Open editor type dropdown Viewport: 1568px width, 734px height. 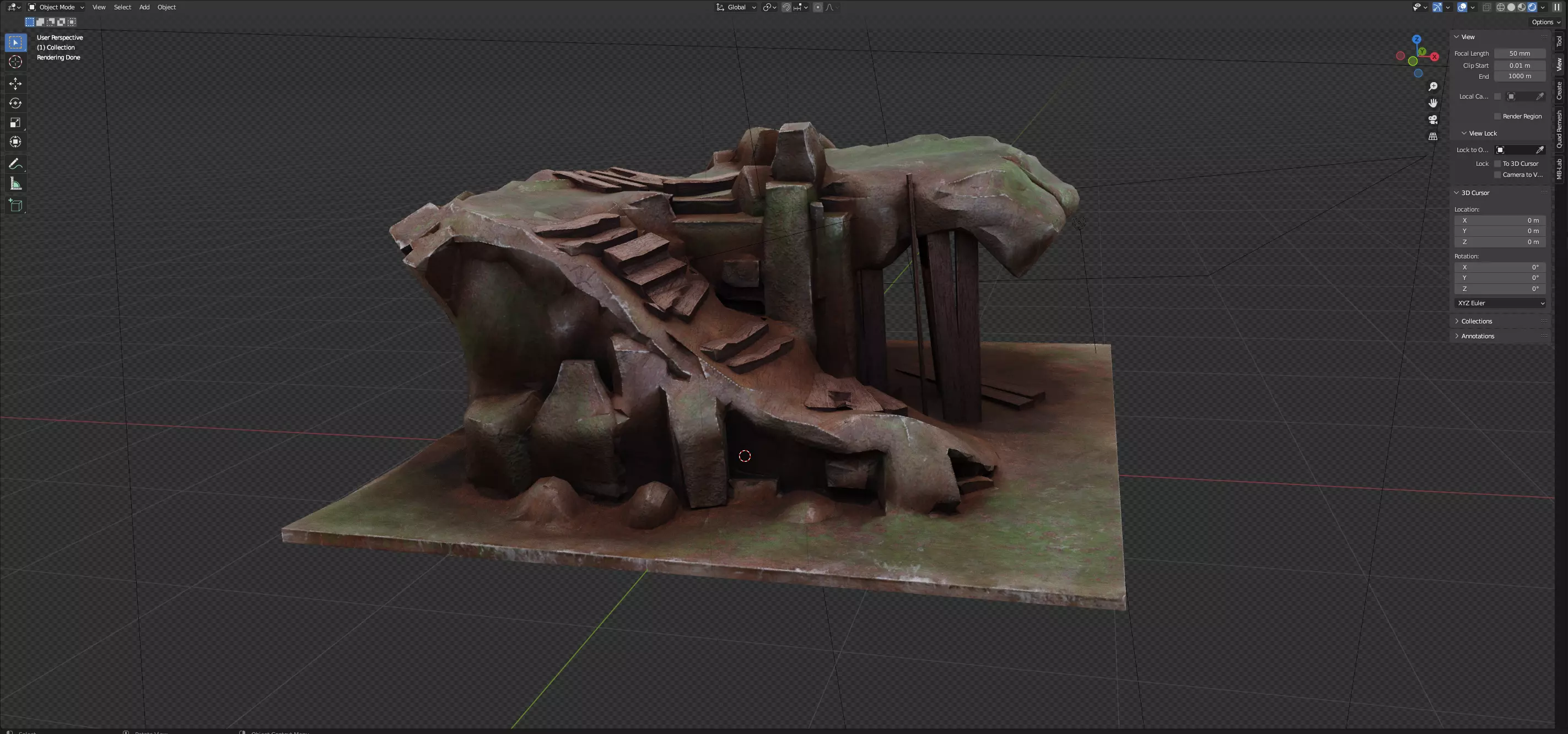coord(14,7)
